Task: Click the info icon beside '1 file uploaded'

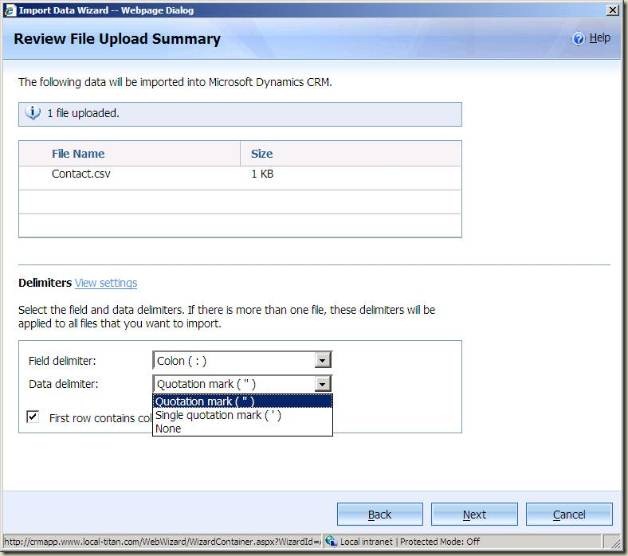Action: point(33,113)
